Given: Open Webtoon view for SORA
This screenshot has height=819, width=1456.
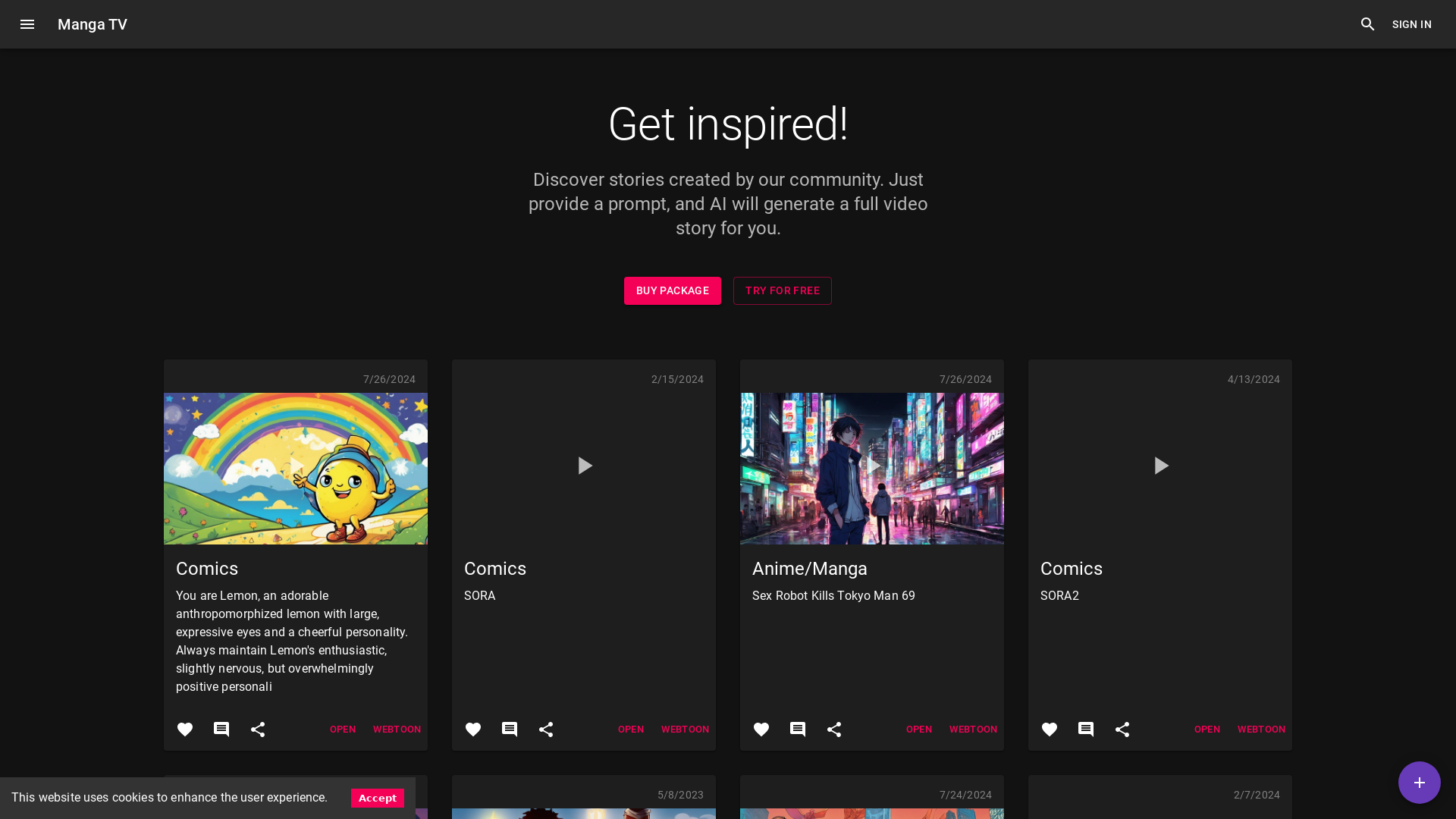Looking at the screenshot, I should [x=685, y=730].
